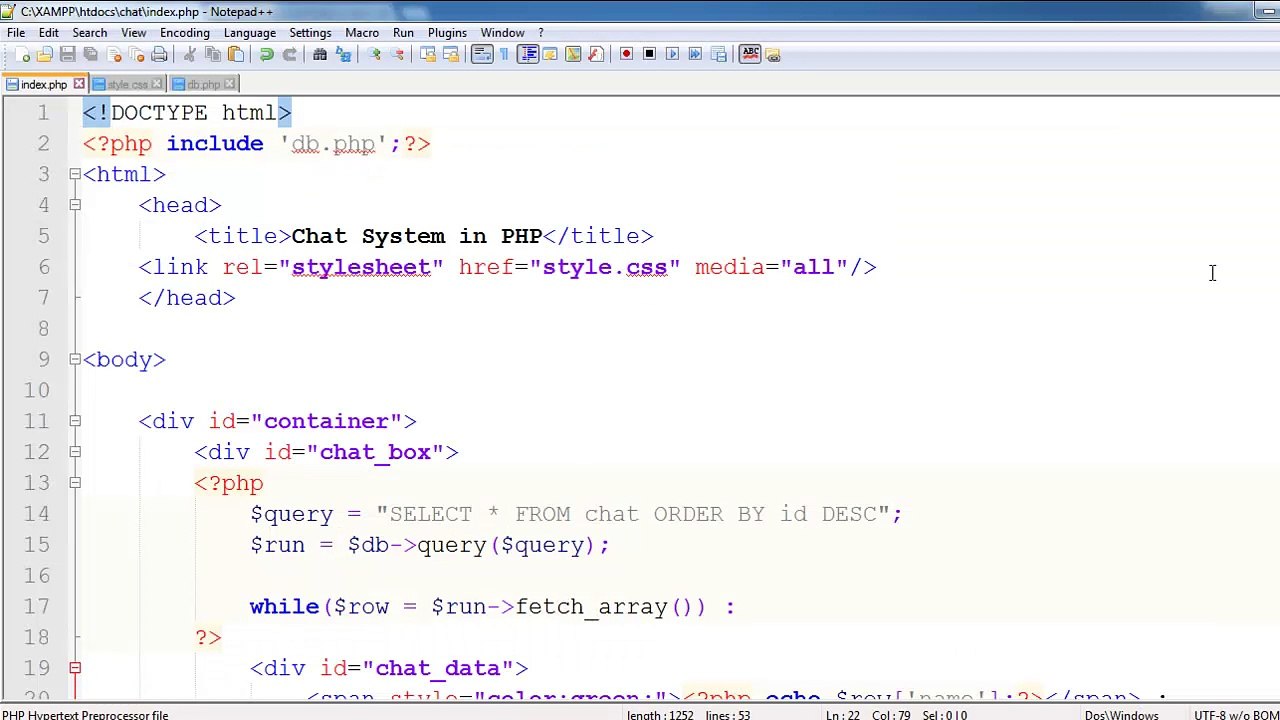Toggle Show All Characters pilcrow icon

[504, 54]
